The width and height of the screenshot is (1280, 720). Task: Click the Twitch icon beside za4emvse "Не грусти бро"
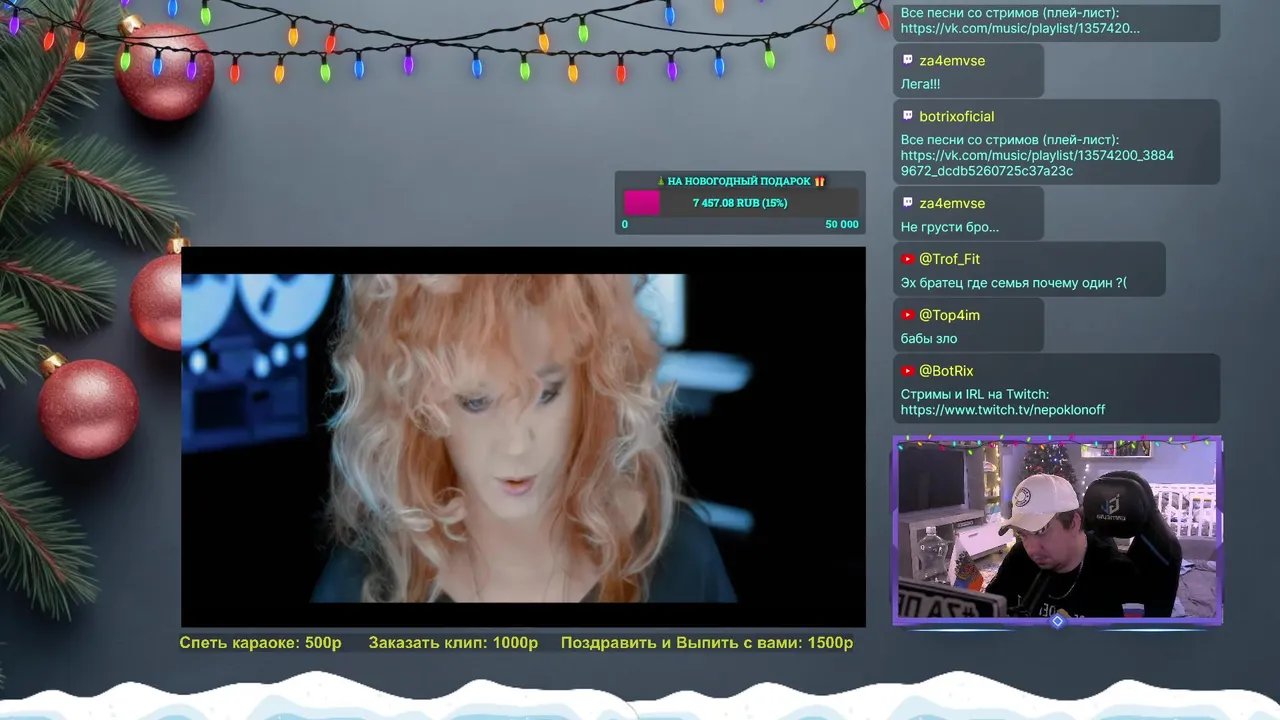coord(908,203)
